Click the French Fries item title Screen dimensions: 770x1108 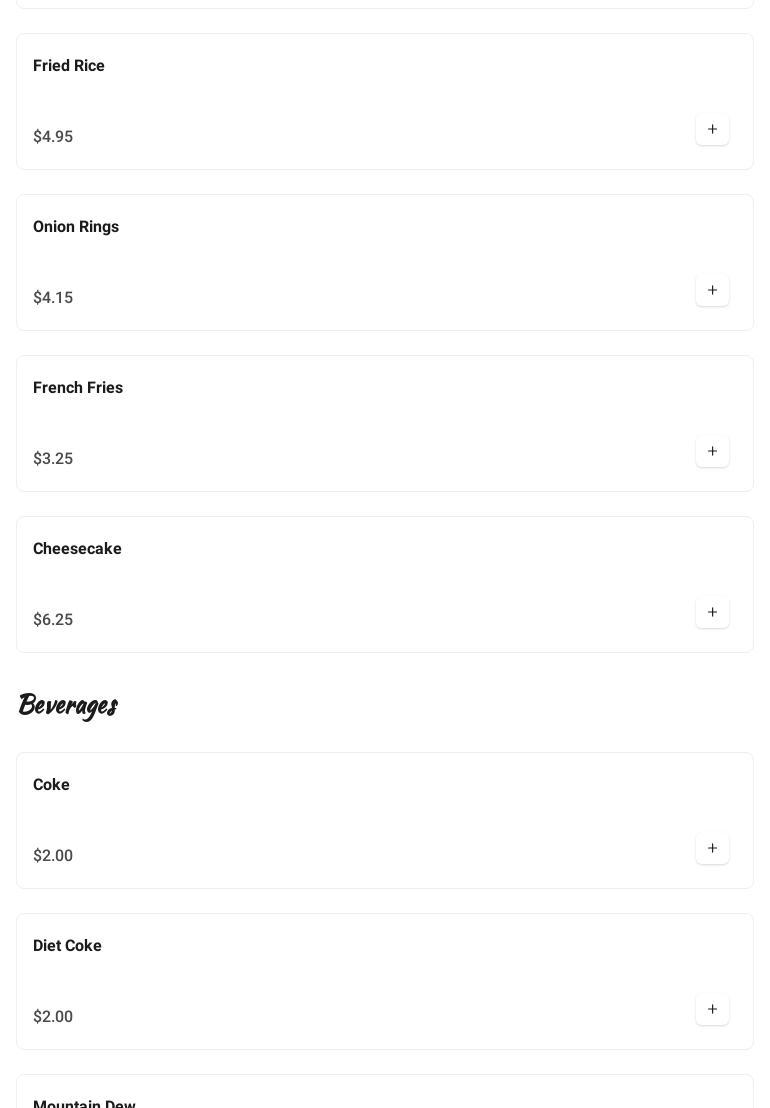point(78,388)
